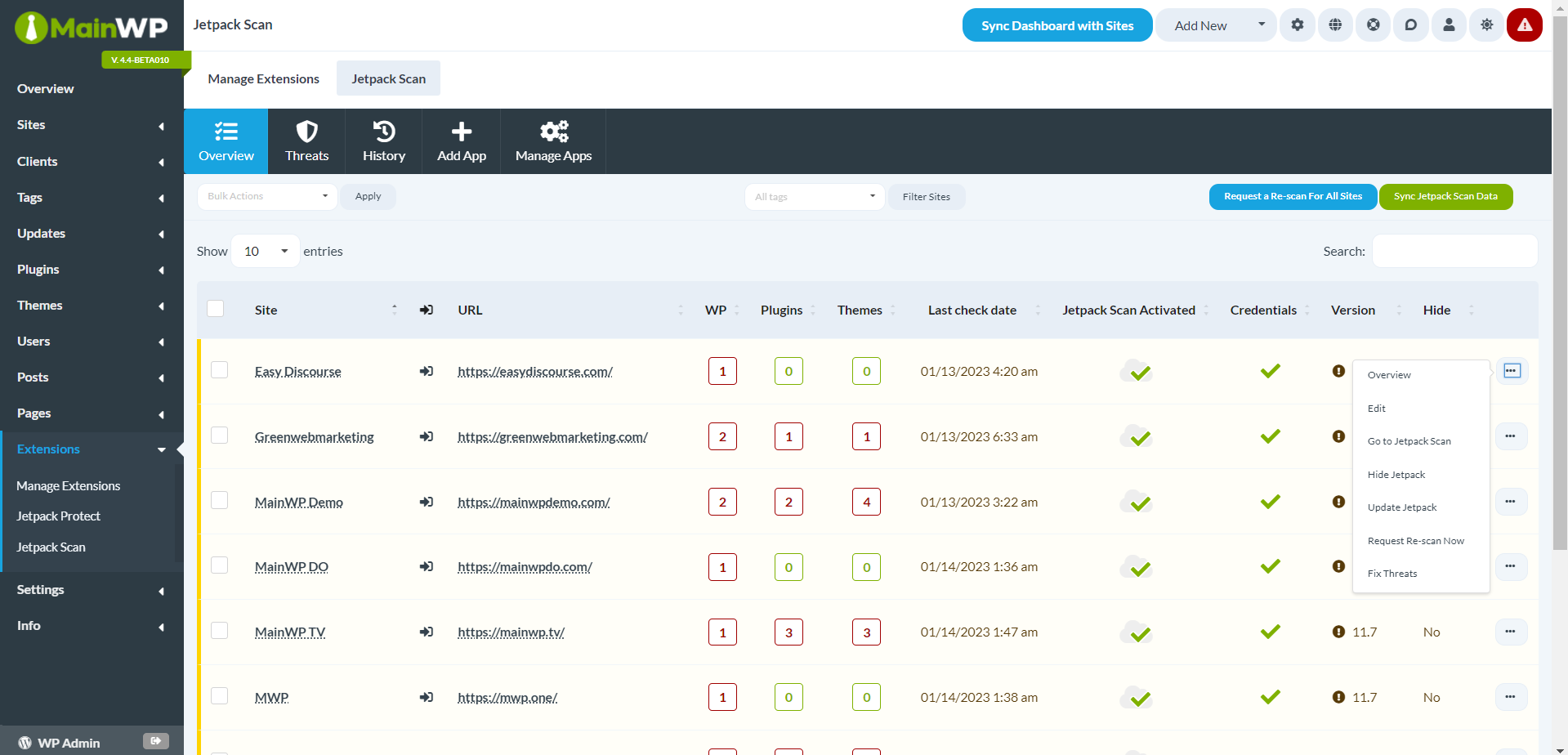Viewport: 1568px width, 755px height.
Task: Select the Easy Discourse row checkbox
Action: tap(218, 369)
